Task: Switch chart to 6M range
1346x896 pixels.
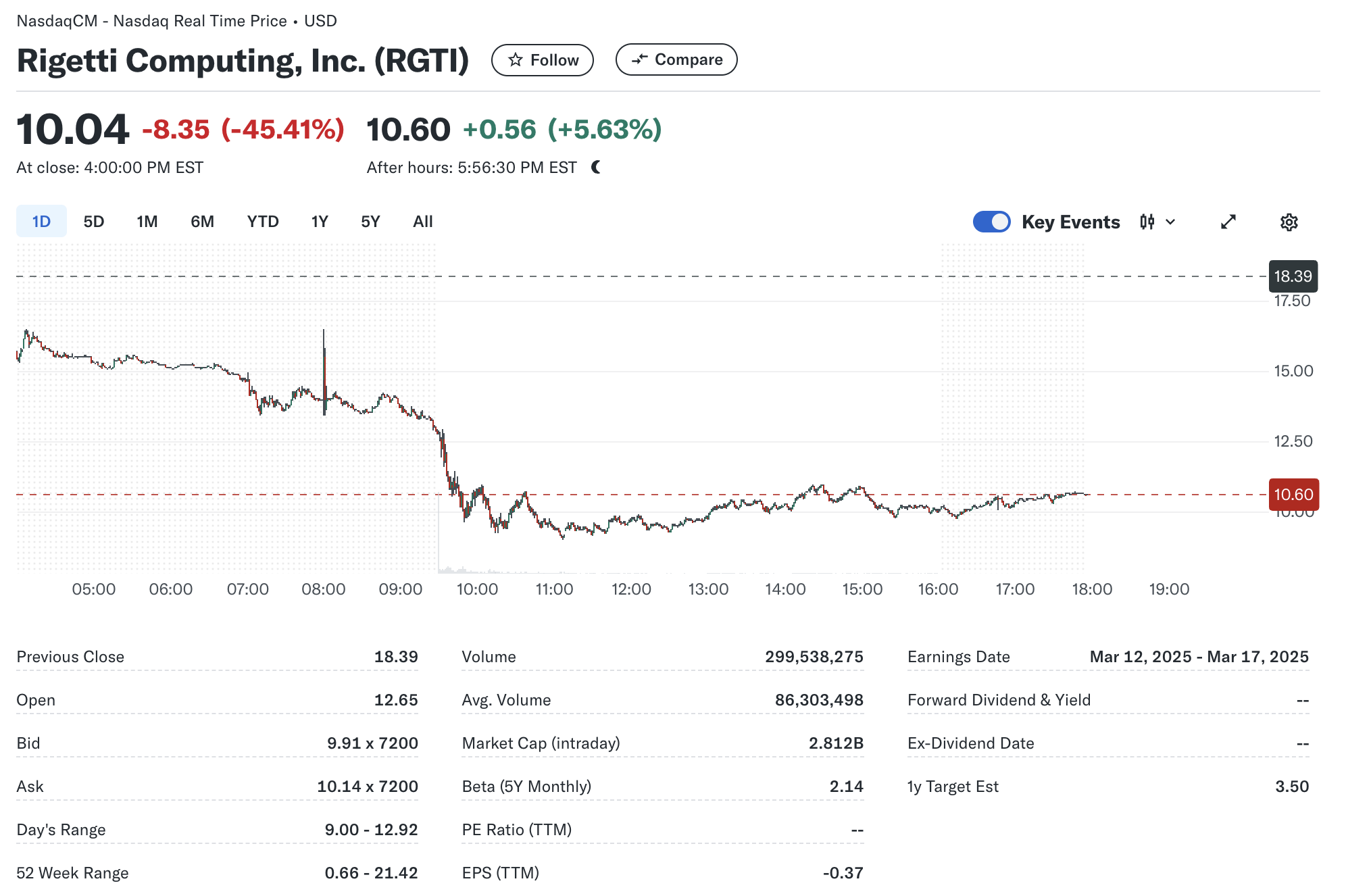Action: (202, 222)
